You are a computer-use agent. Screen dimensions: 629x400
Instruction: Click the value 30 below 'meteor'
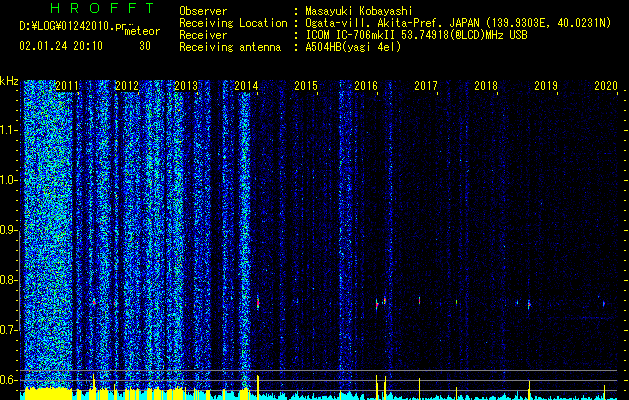coord(145,46)
